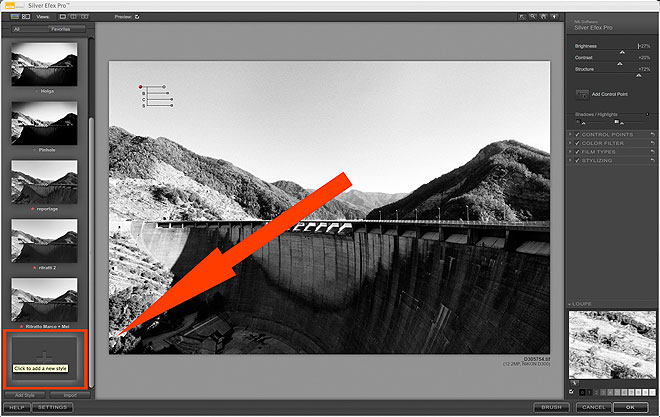Apply the Holga style thumbnail
This screenshot has height=417, width=660.
pyautogui.click(x=44, y=64)
